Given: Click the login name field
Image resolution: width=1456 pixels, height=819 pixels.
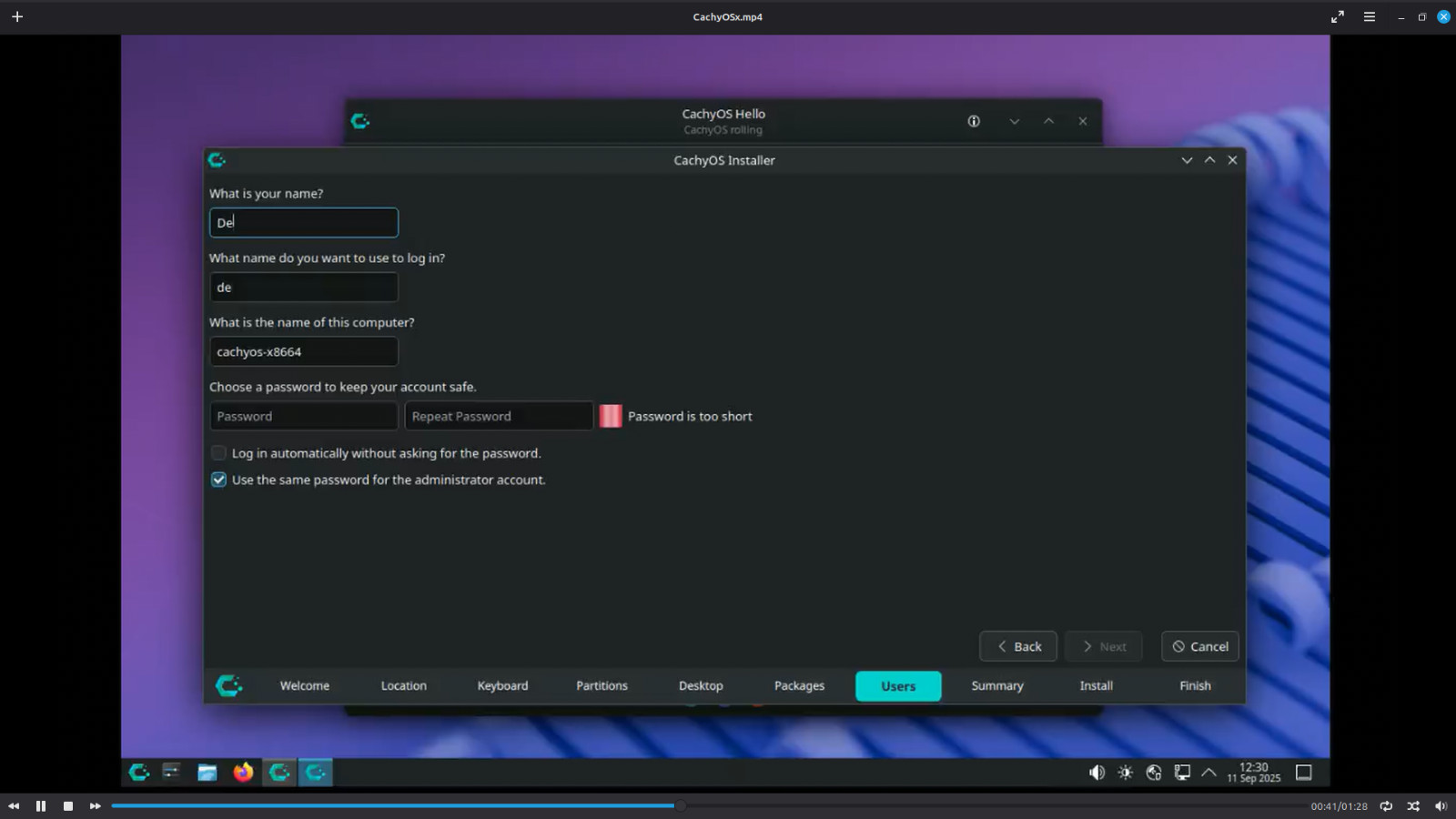Looking at the screenshot, I should pyautogui.click(x=304, y=288).
